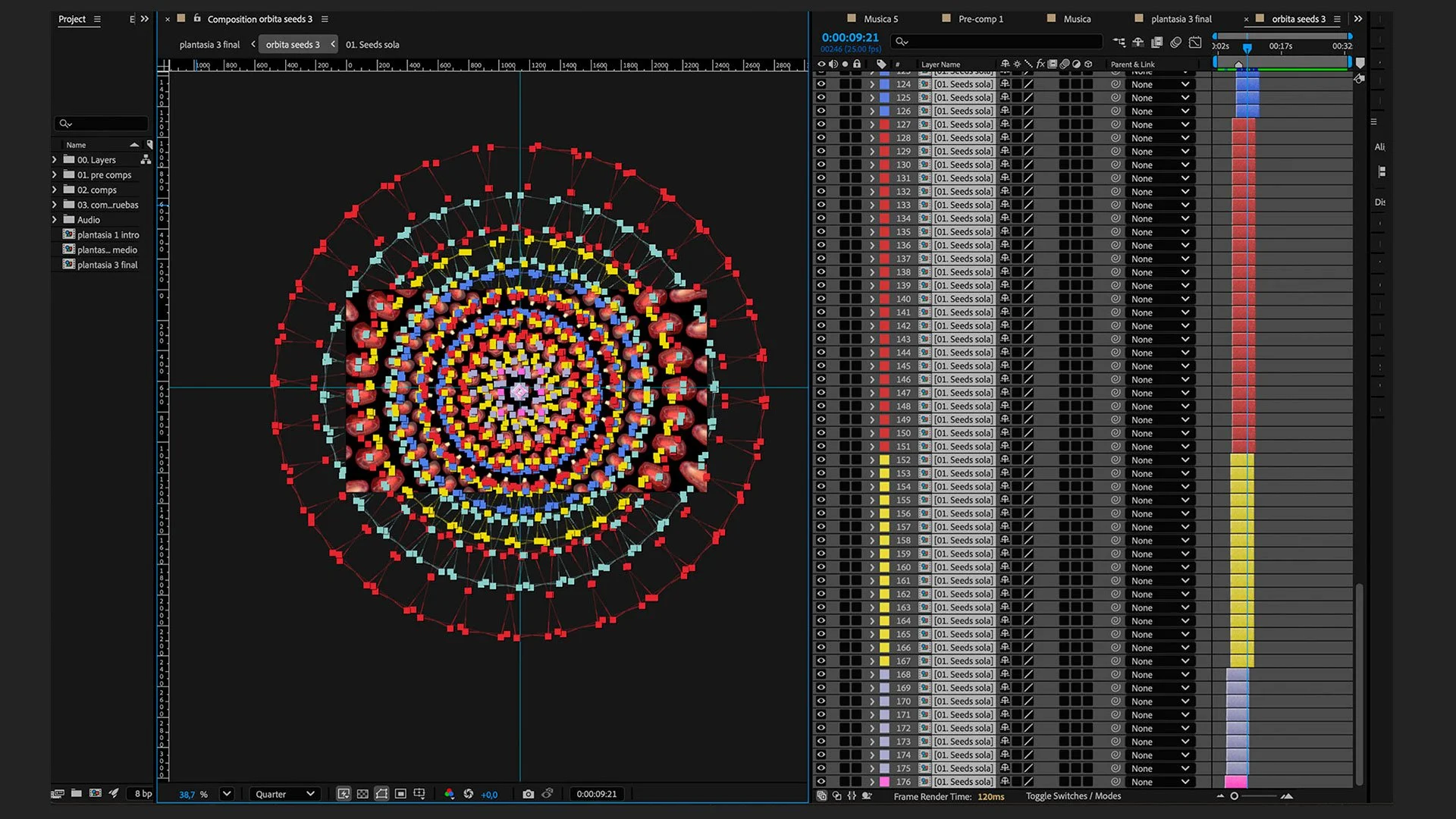Create a new folder in Project panel

[x=77, y=793]
